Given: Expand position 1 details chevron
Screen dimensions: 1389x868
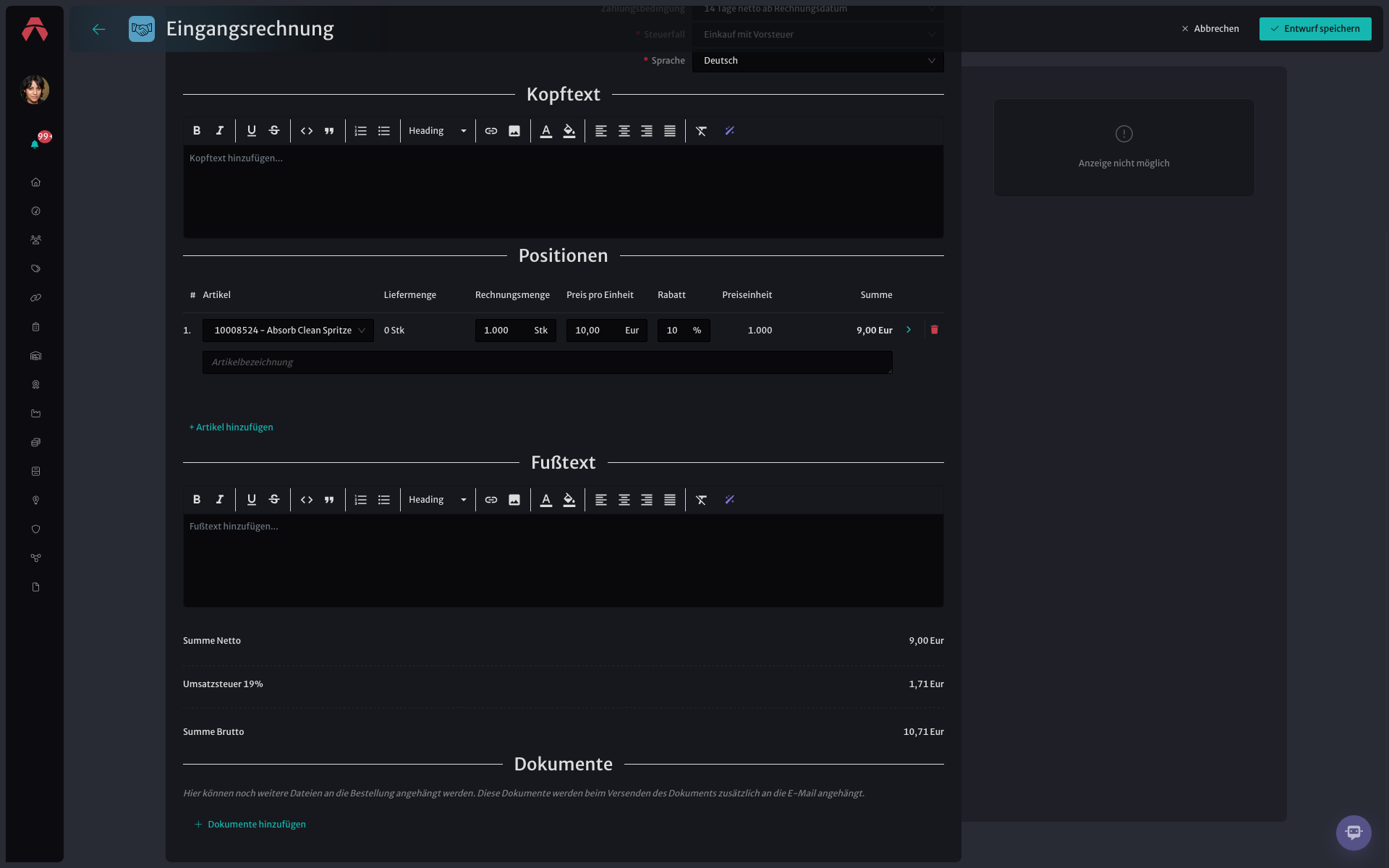Looking at the screenshot, I should pos(909,330).
